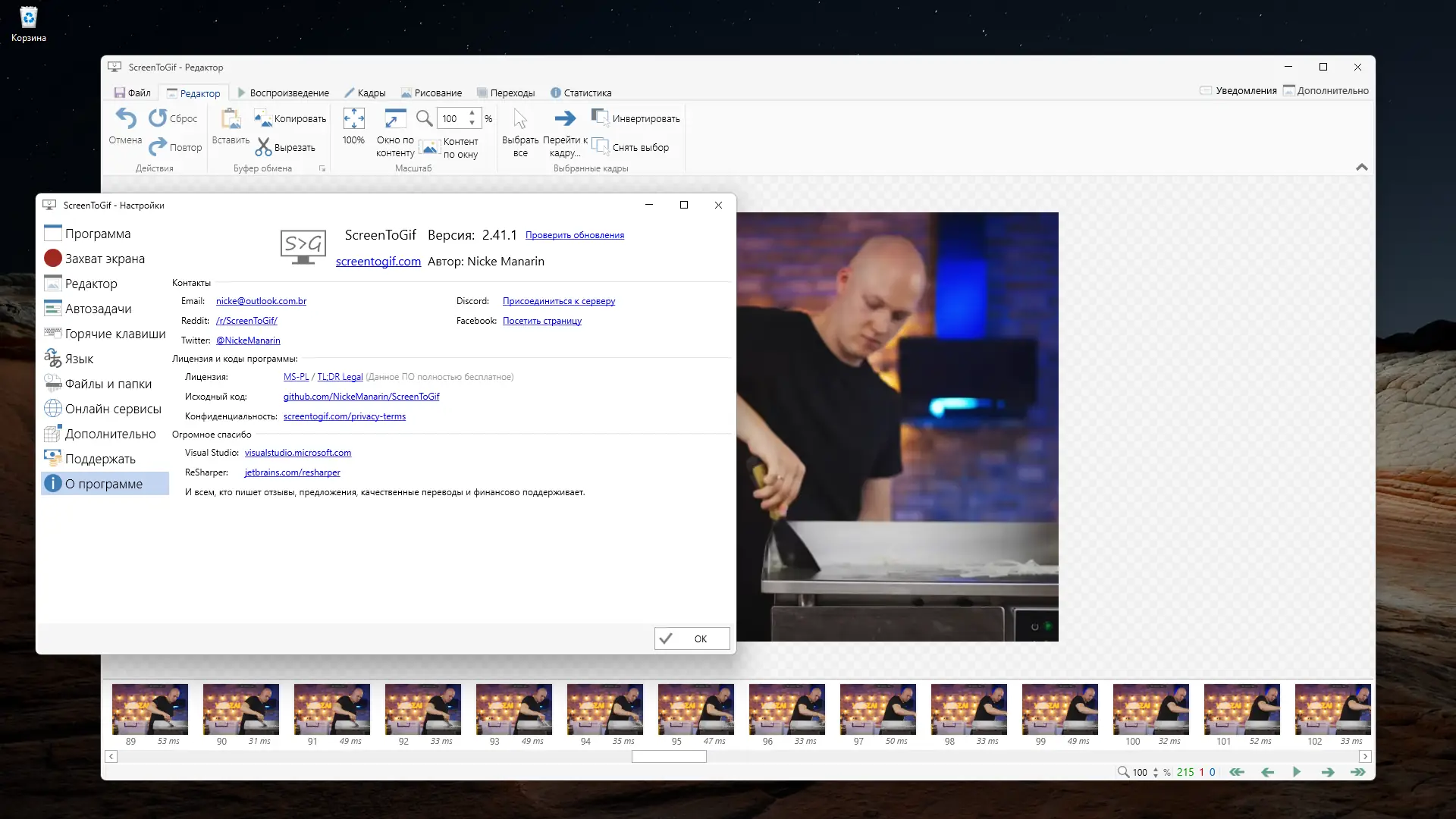The image size is (1456, 819).
Task: Open Screen capture (Захват экрана) settings
Action: (105, 259)
